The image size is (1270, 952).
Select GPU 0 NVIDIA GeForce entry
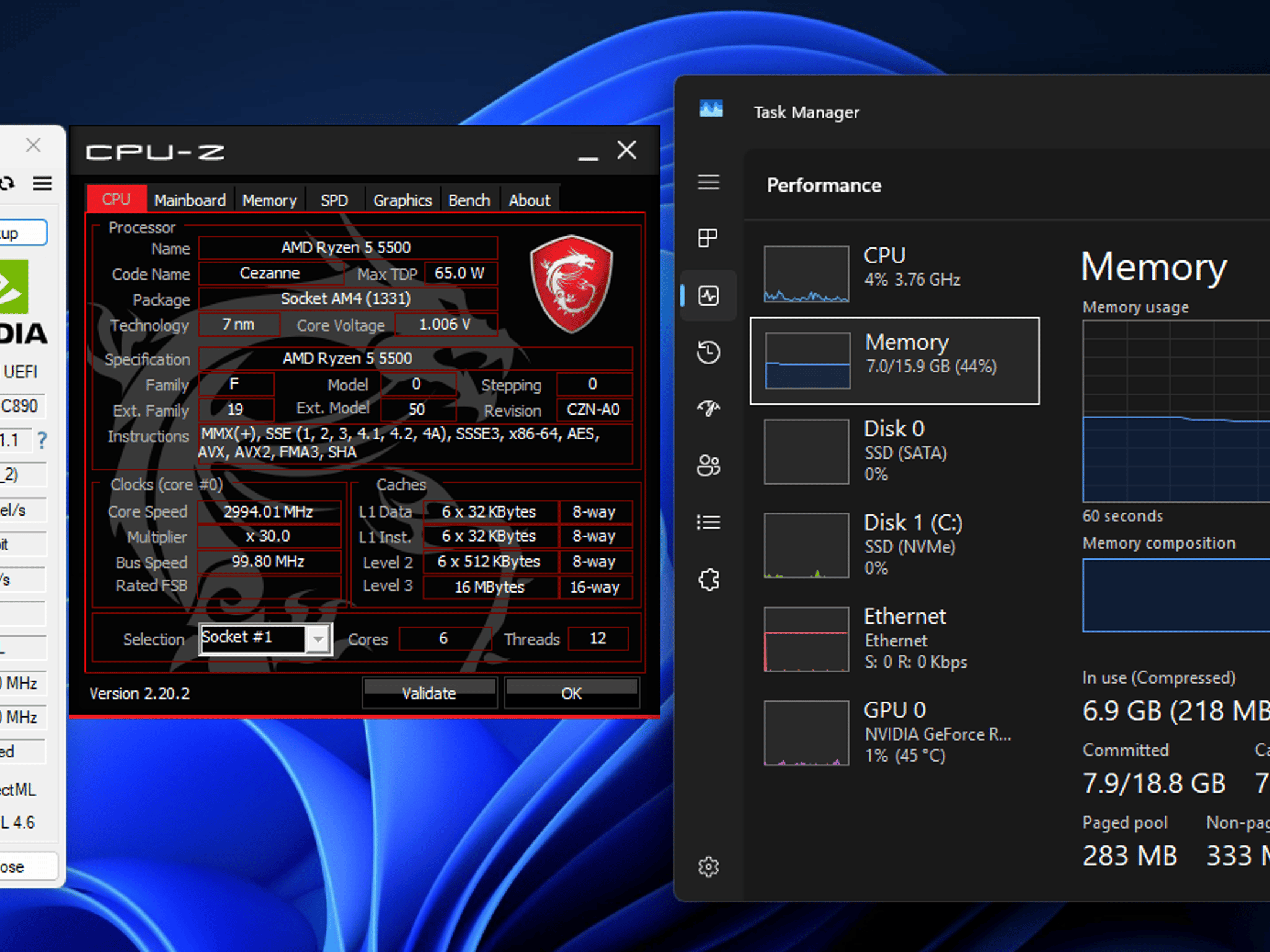tap(894, 733)
